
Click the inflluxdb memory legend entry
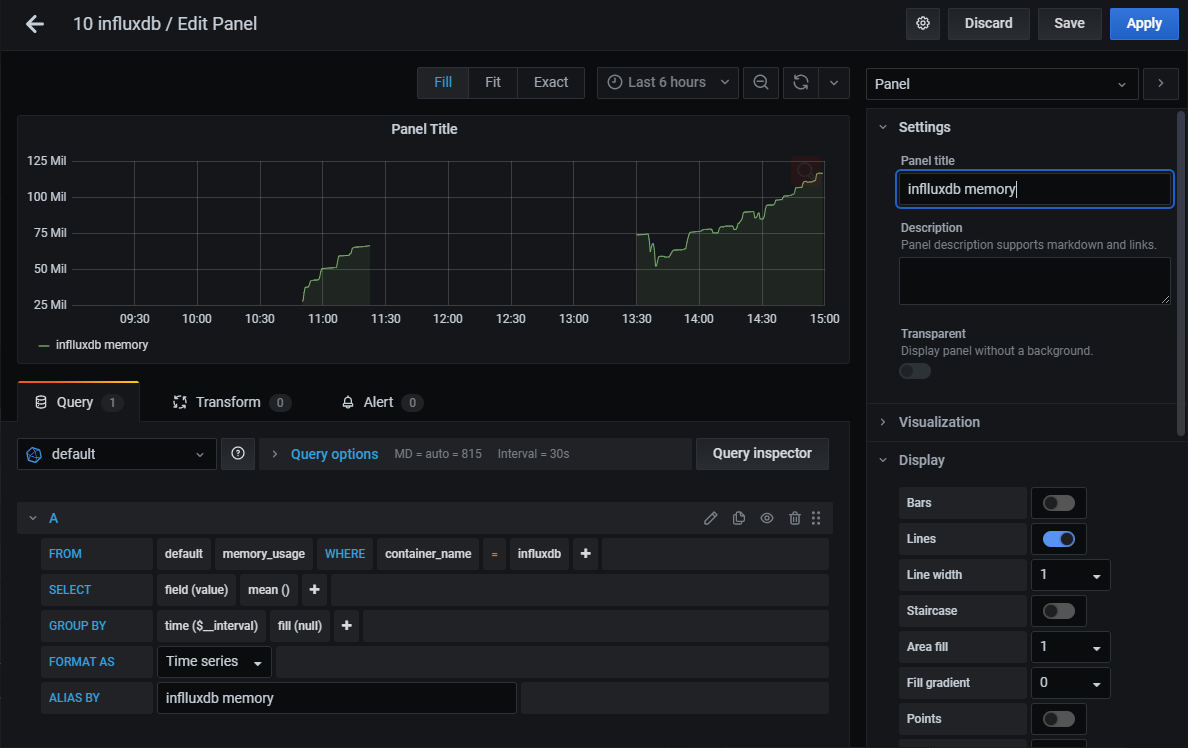point(102,345)
